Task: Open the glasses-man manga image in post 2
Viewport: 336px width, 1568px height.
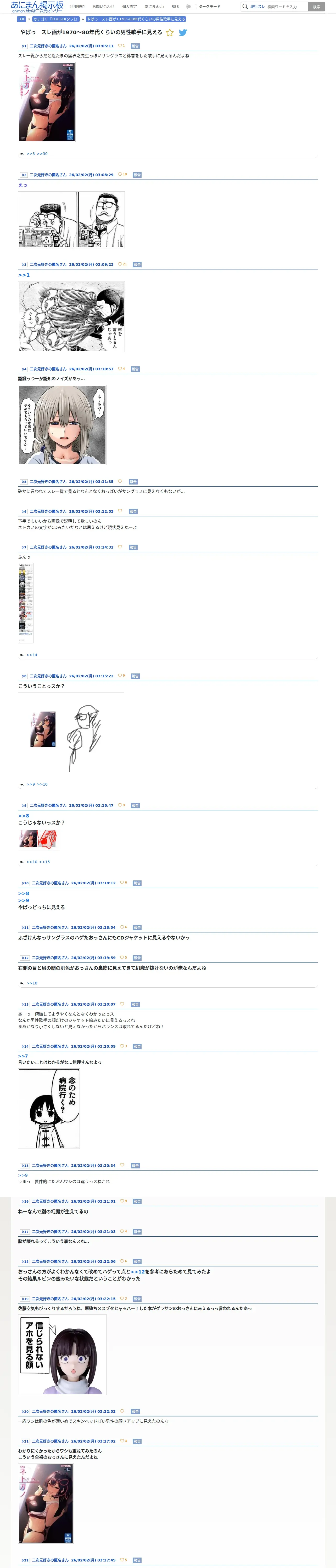Action: pos(71,220)
